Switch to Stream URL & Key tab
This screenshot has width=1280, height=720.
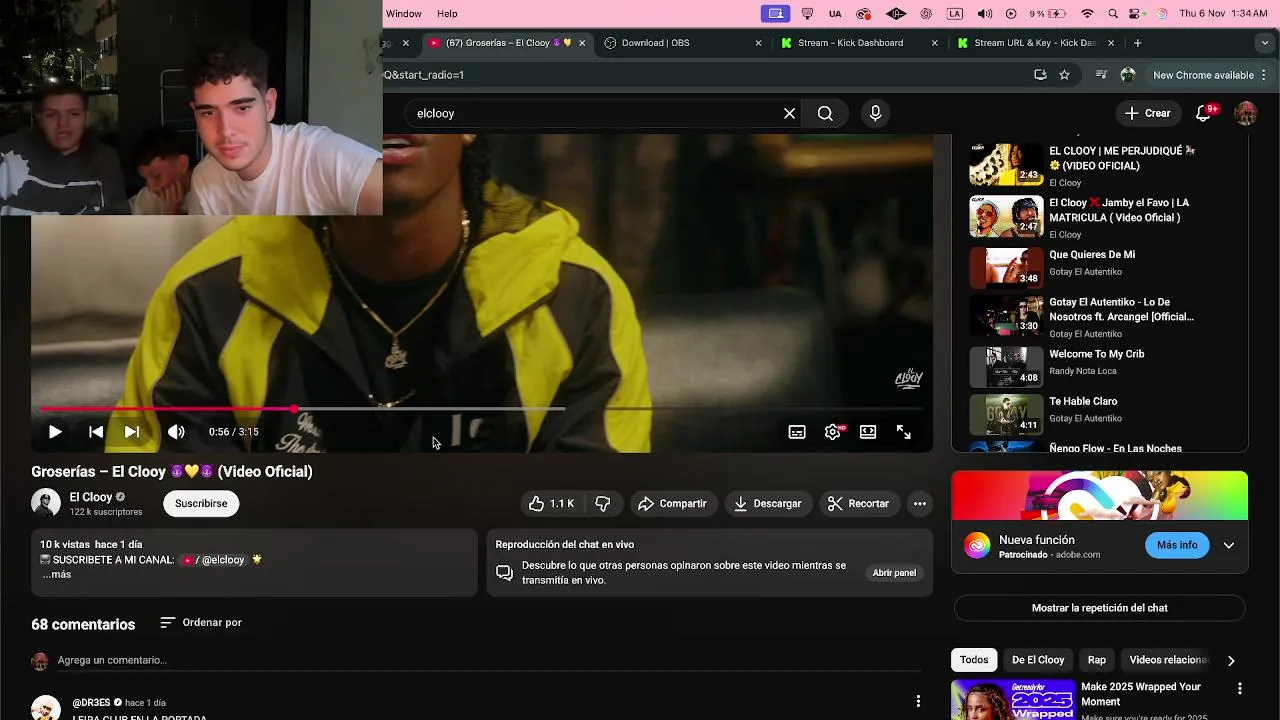[1036, 43]
